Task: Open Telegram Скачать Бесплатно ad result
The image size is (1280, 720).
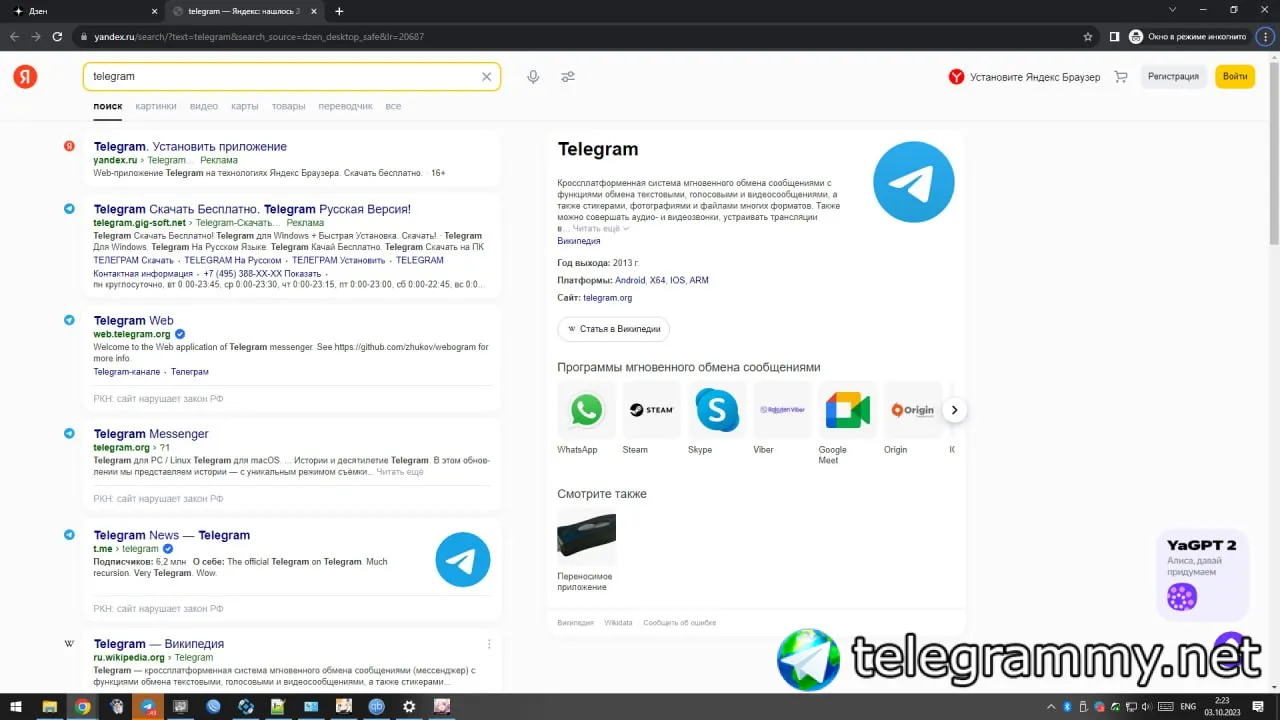Action: 252,209
